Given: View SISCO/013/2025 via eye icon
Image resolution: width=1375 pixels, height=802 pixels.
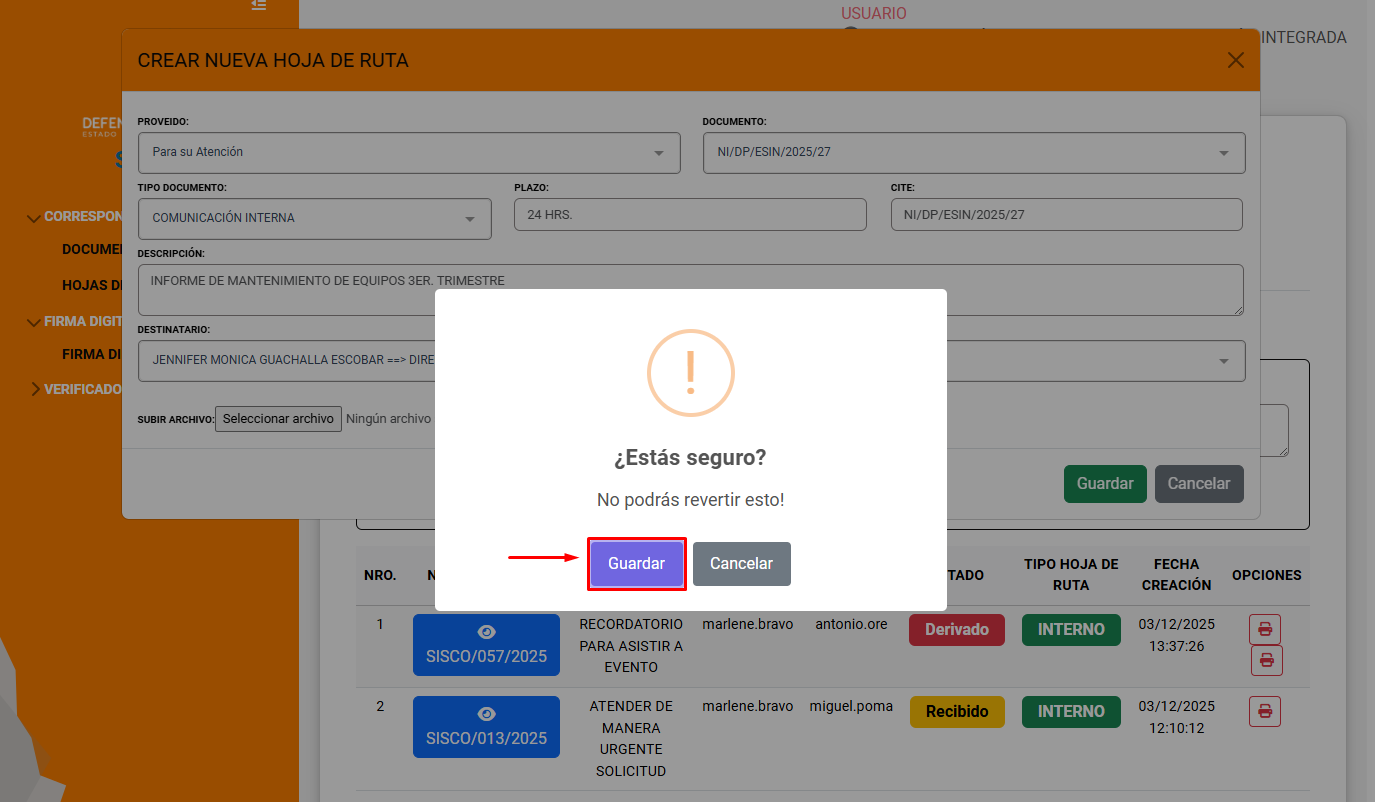Looking at the screenshot, I should coord(486,714).
